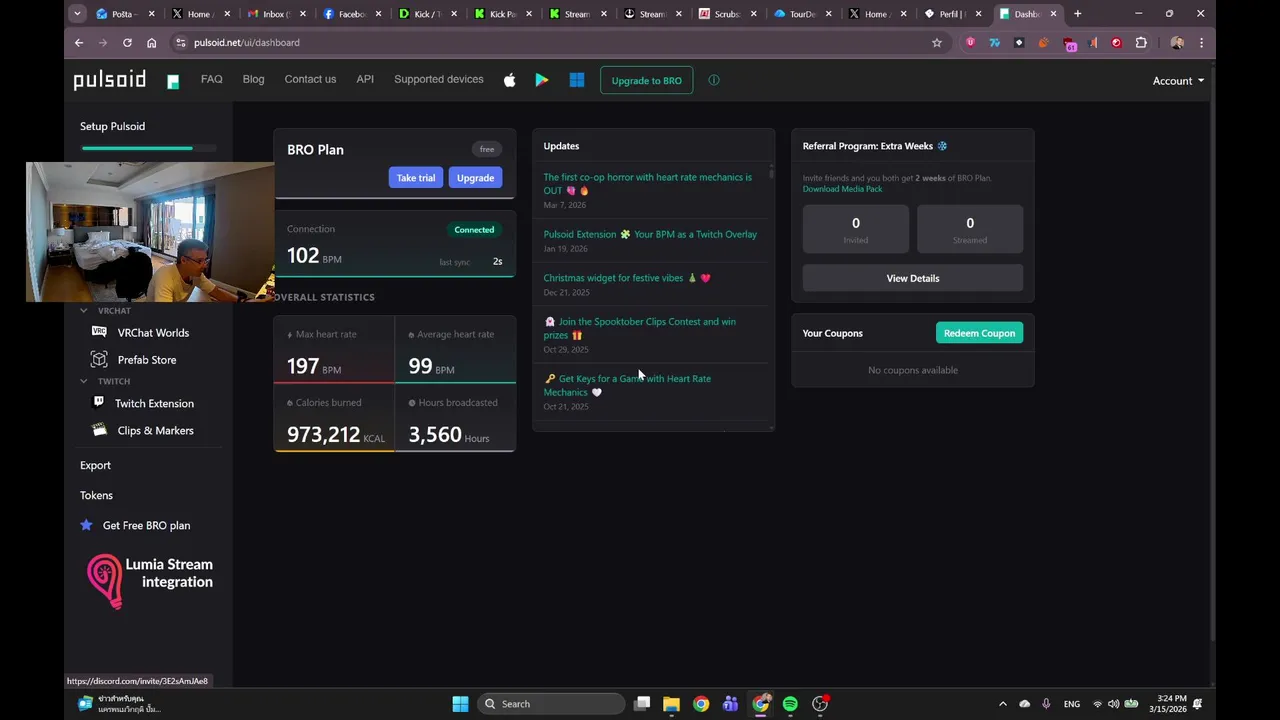
Task: Open the API menu item
Action: pos(365,79)
